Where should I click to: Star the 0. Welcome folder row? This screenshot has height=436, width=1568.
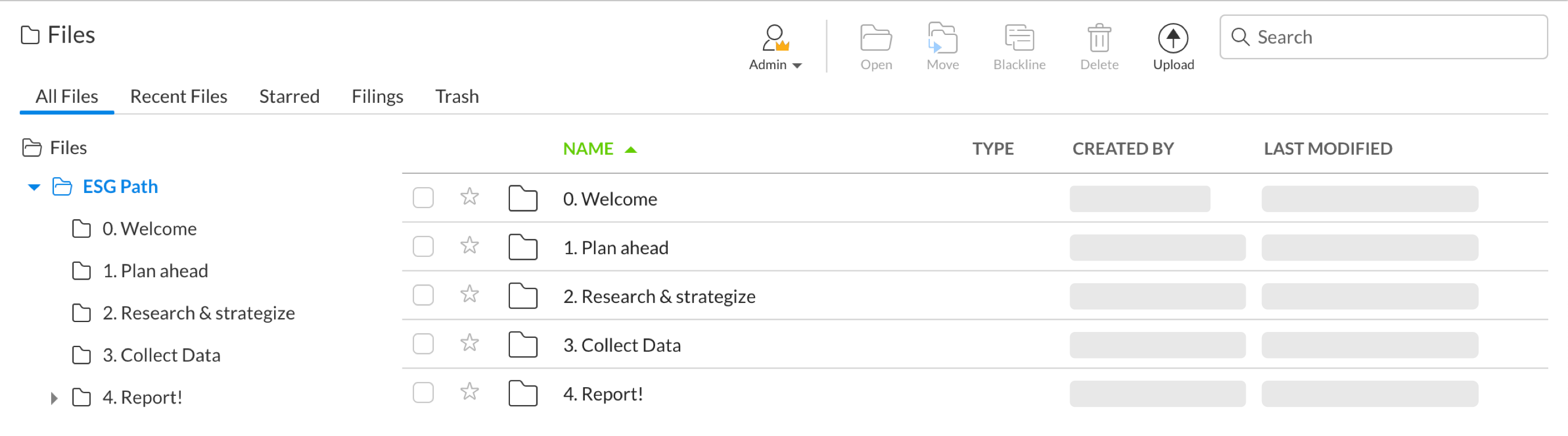click(x=469, y=196)
